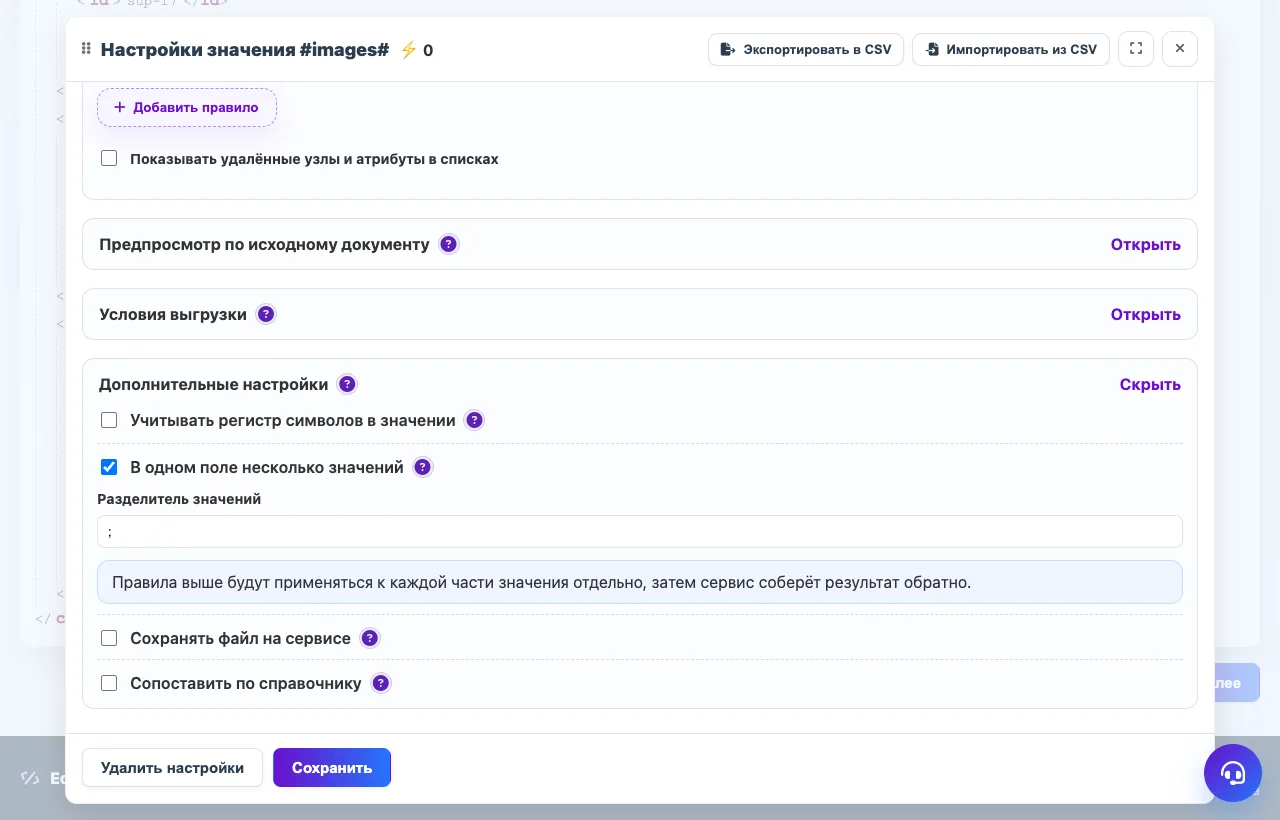Image resolution: width=1280 pixels, height=820 pixels.
Task: Click Экспортировать в CSV button
Action: click(x=806, y=49)
